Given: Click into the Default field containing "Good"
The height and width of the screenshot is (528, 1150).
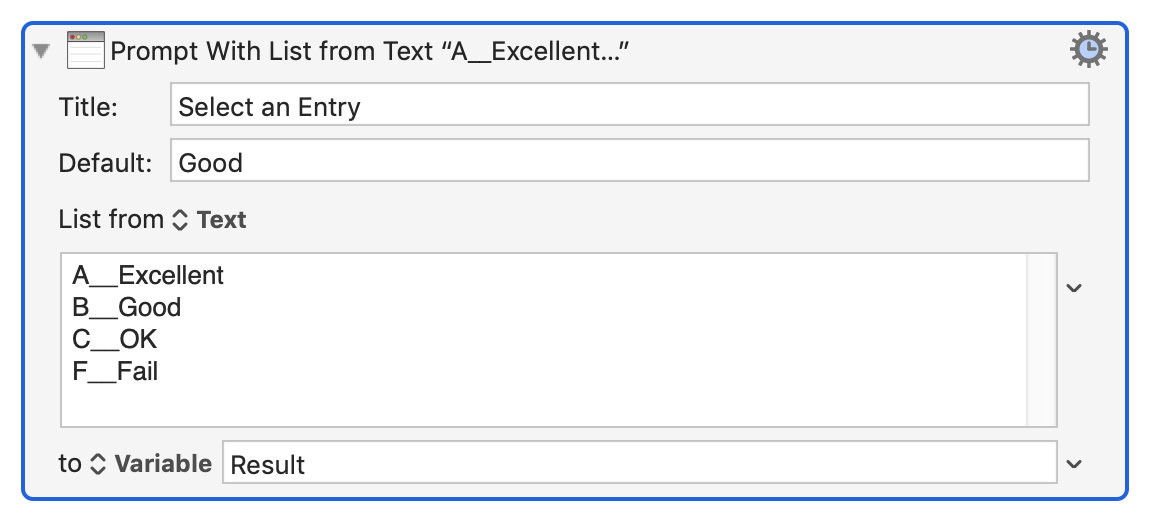Looking at the screenshot, I should coord(630,161).
